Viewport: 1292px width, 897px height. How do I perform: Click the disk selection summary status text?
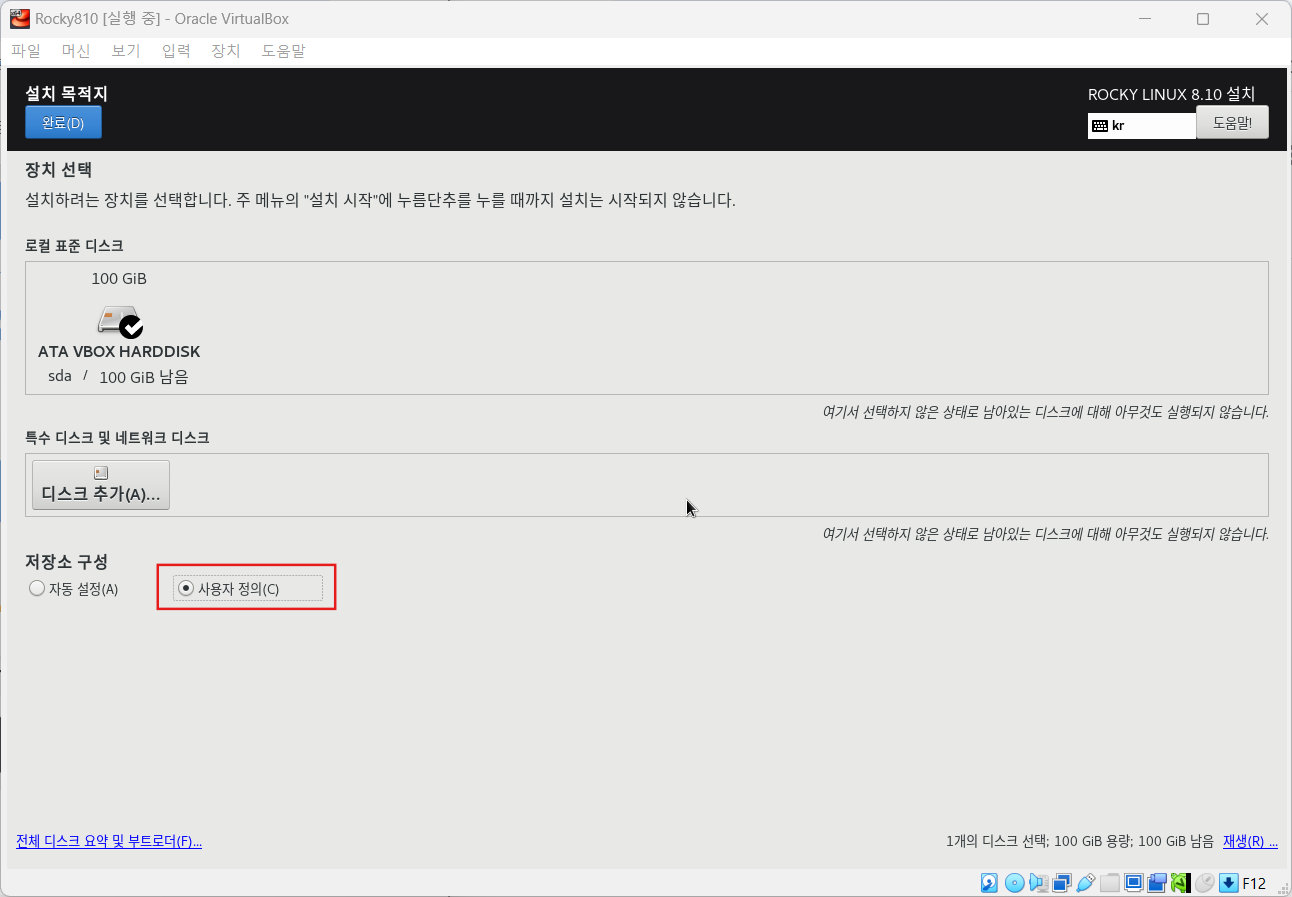pyautogui.click(x=1080, y=841)
